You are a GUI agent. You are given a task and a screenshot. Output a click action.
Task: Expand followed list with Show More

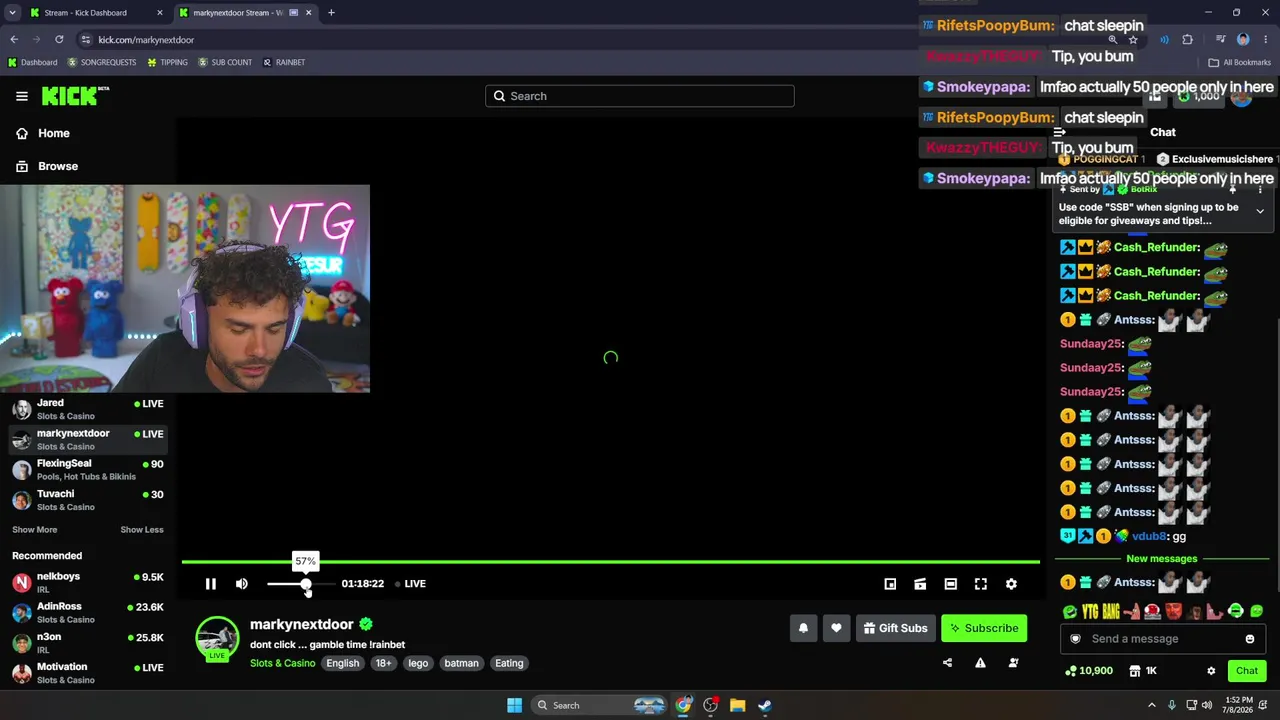[x=35, y=530]
